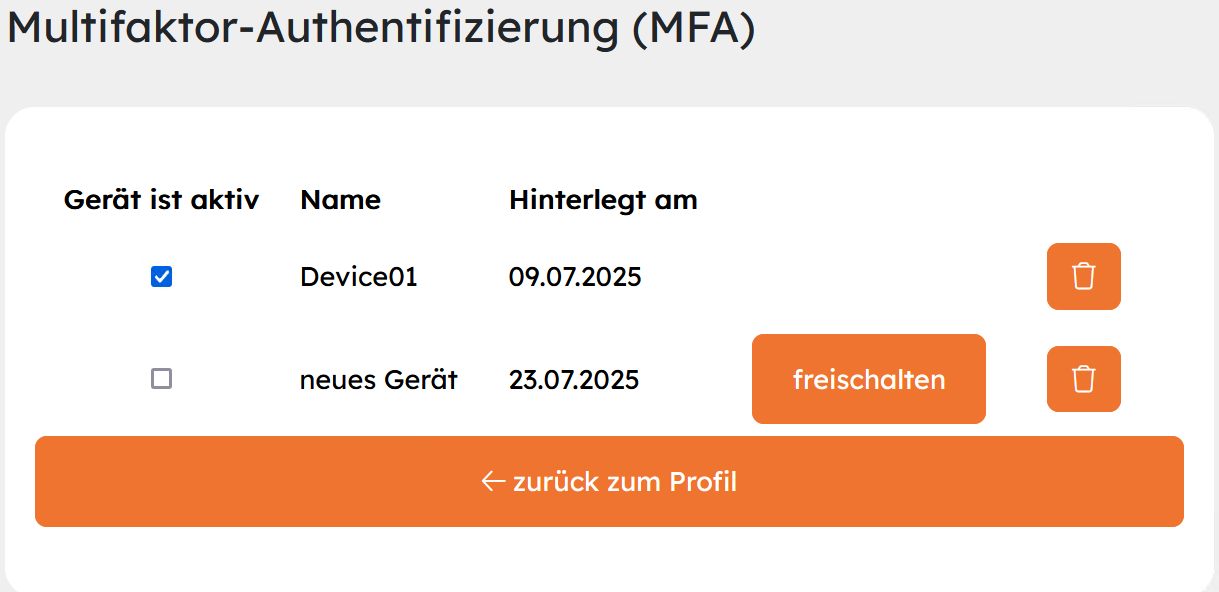
Task: Click the date 09.07.2025
Action: click(575, 277)
